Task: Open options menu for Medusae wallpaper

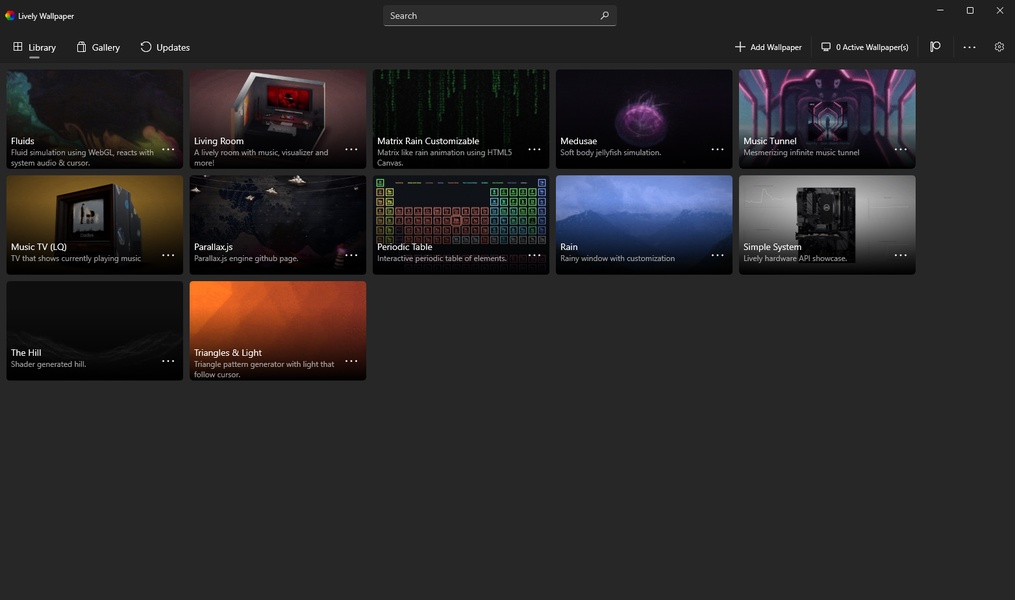Action: pos(717,149)
